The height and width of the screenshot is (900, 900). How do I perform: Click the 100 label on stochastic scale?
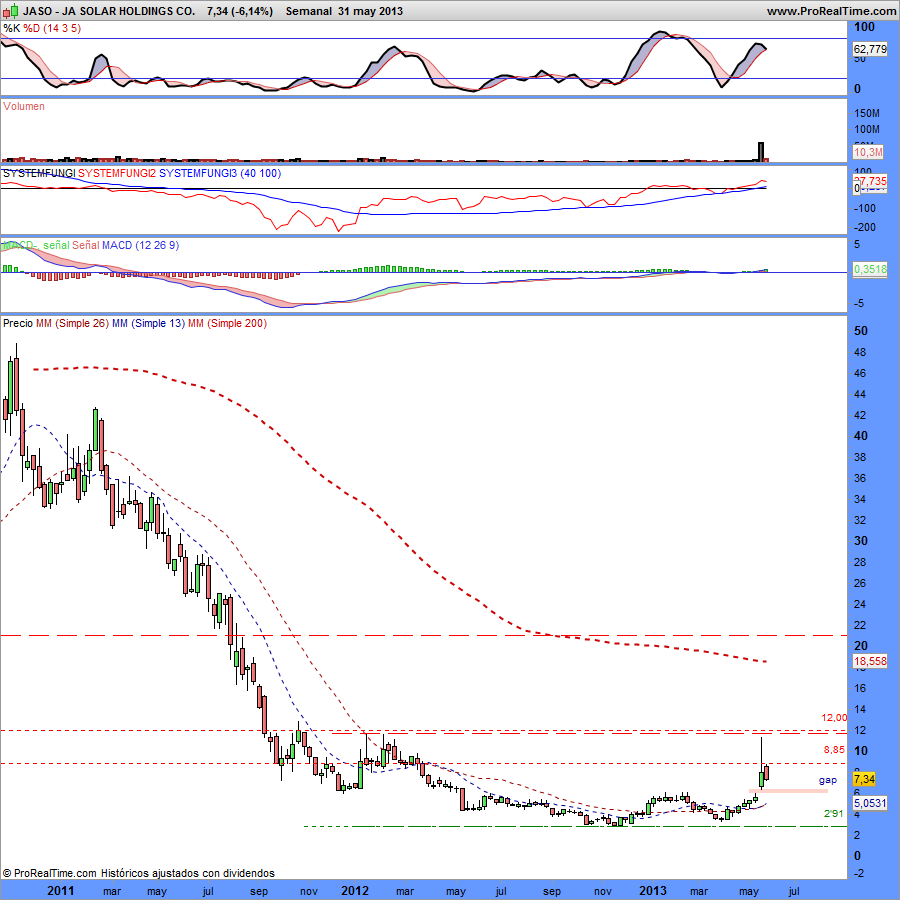point(864,27)
